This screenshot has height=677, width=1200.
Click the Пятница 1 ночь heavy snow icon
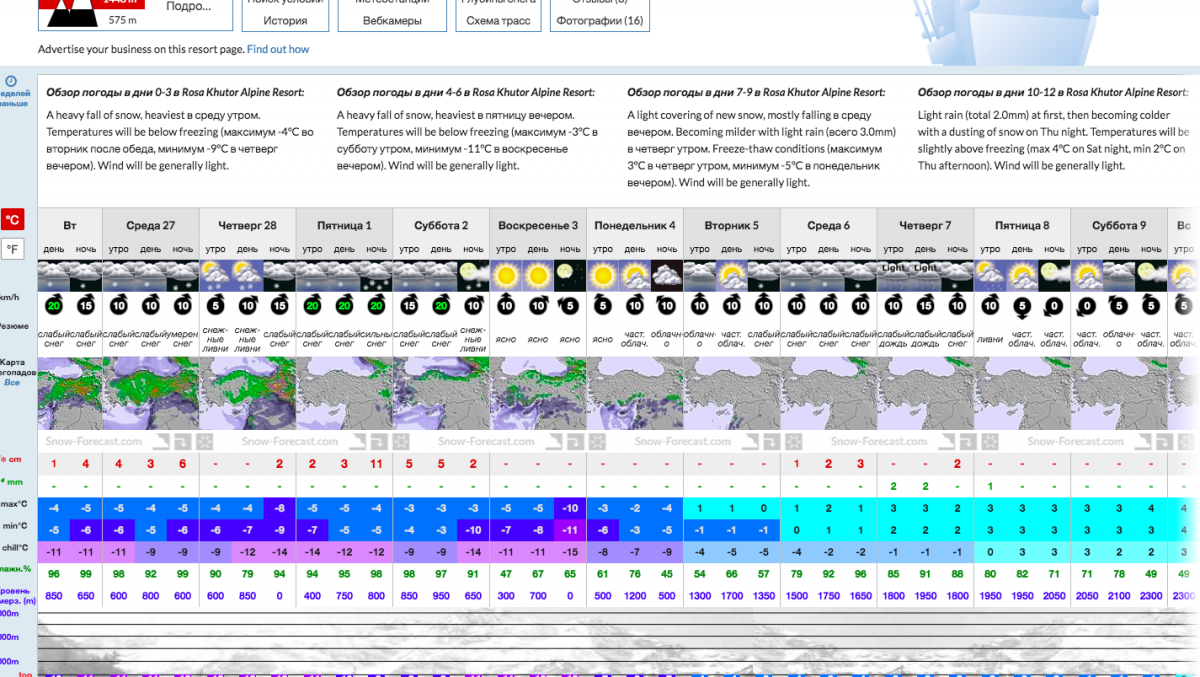376,275
